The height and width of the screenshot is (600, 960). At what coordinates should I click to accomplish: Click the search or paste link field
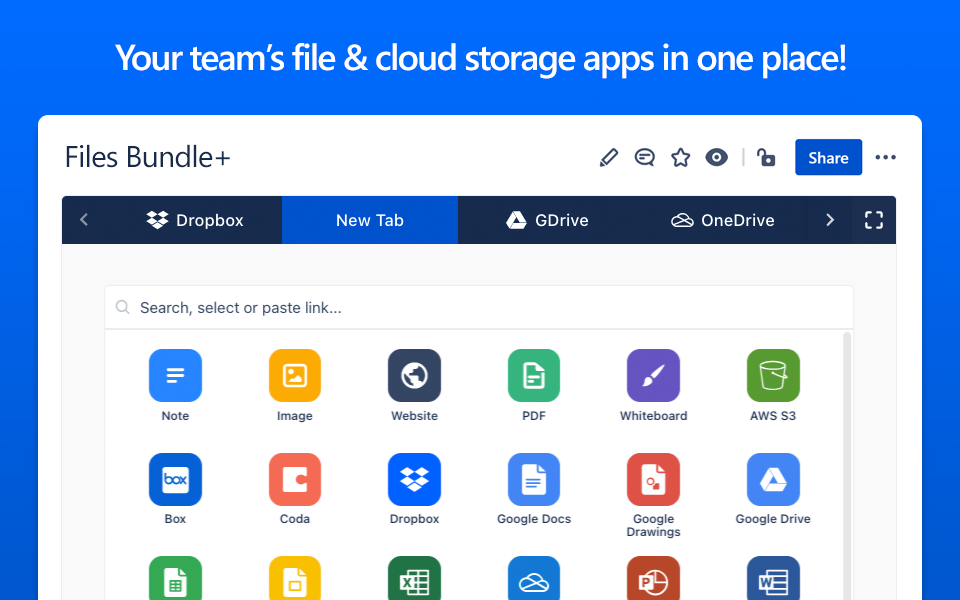point(479,307)
